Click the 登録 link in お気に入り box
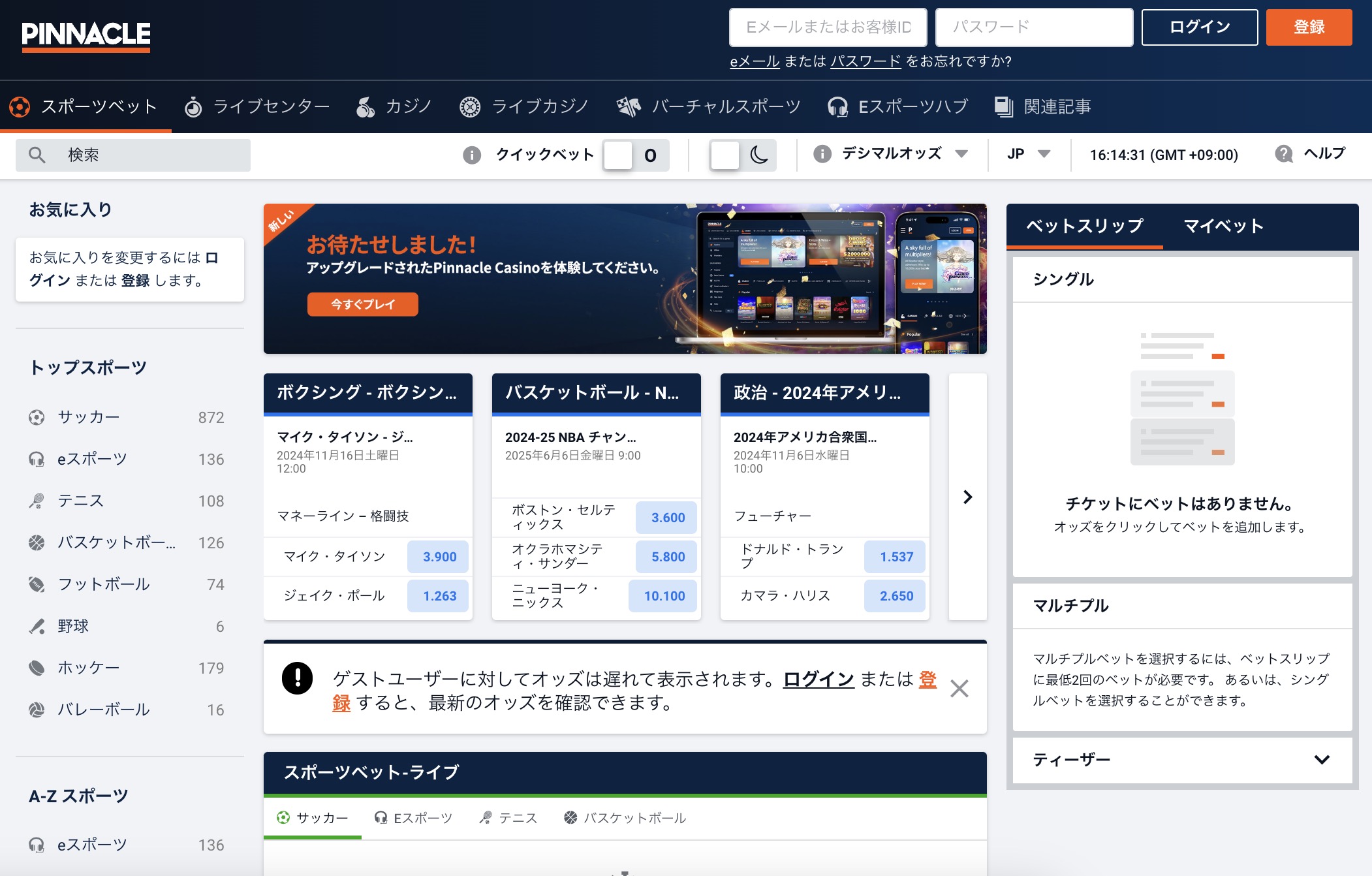 136,280
